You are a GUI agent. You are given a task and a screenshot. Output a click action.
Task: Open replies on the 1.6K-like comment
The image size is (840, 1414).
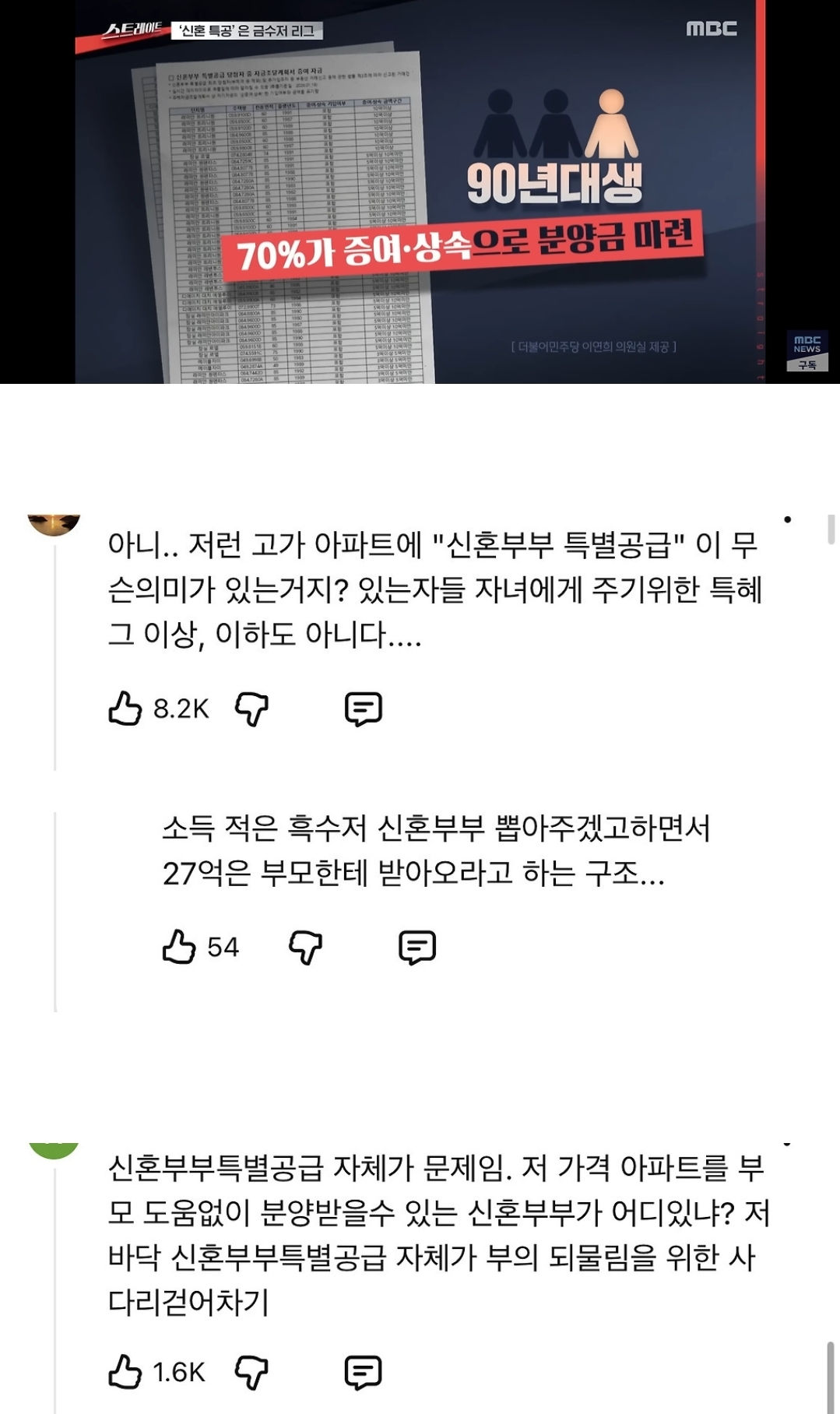[x=364, y=1373]
